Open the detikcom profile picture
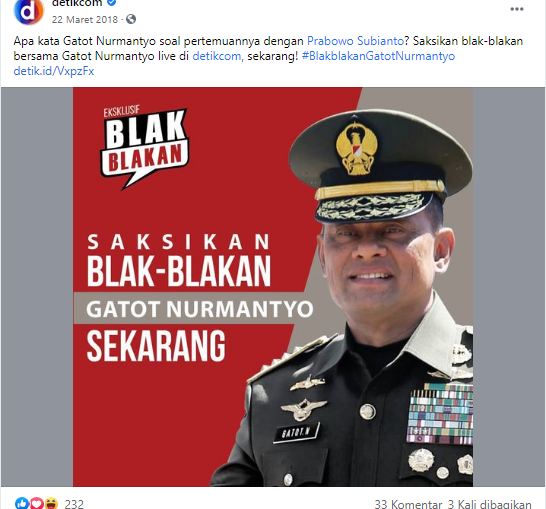Viewport: 546px width, 509px height. point(29,11)
